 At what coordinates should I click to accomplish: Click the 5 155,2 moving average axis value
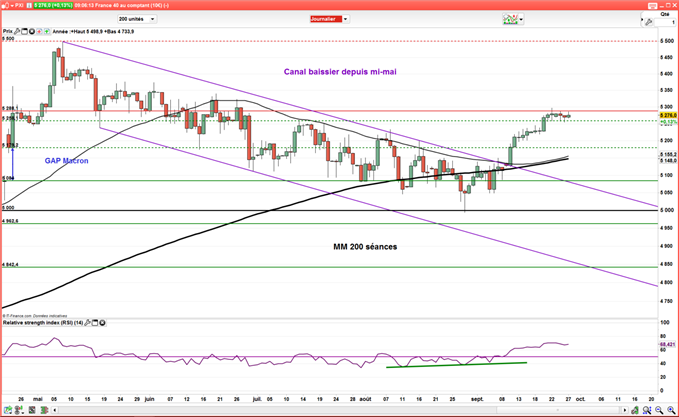(x=668, y=154)
